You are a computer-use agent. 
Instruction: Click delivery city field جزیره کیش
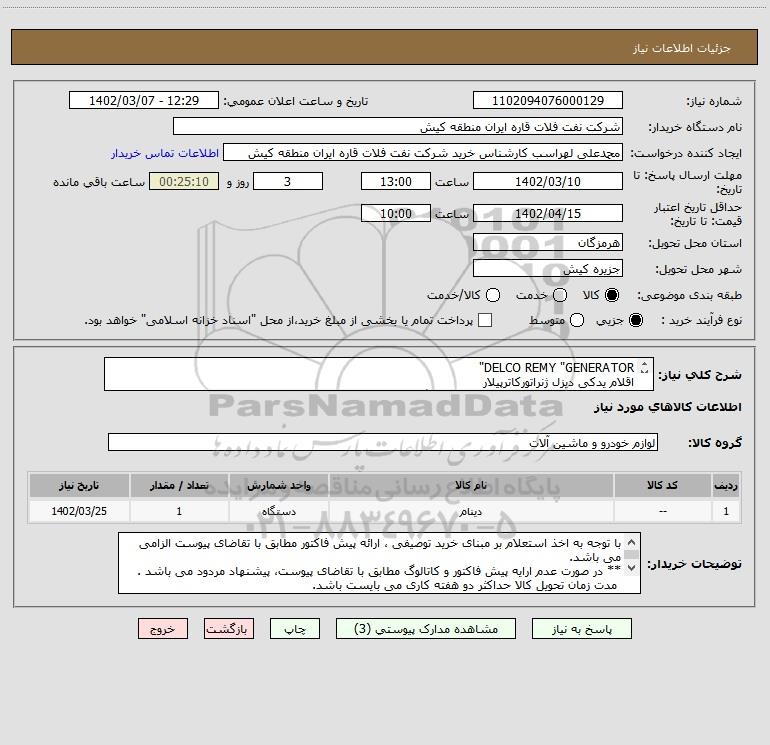point(548,268)
